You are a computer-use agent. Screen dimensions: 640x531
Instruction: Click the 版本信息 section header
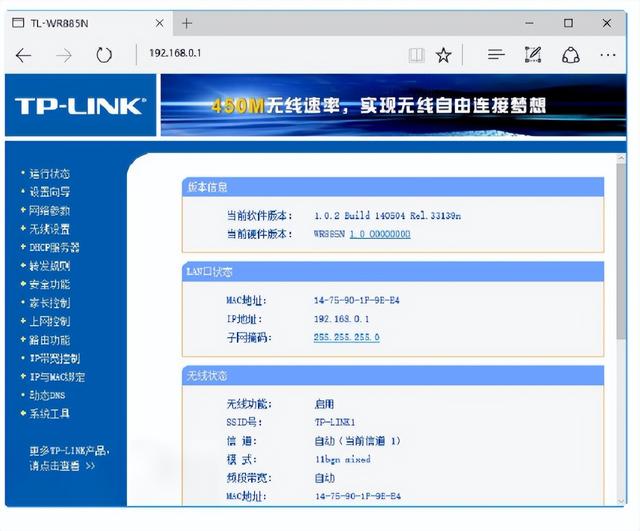pos(393,187)
